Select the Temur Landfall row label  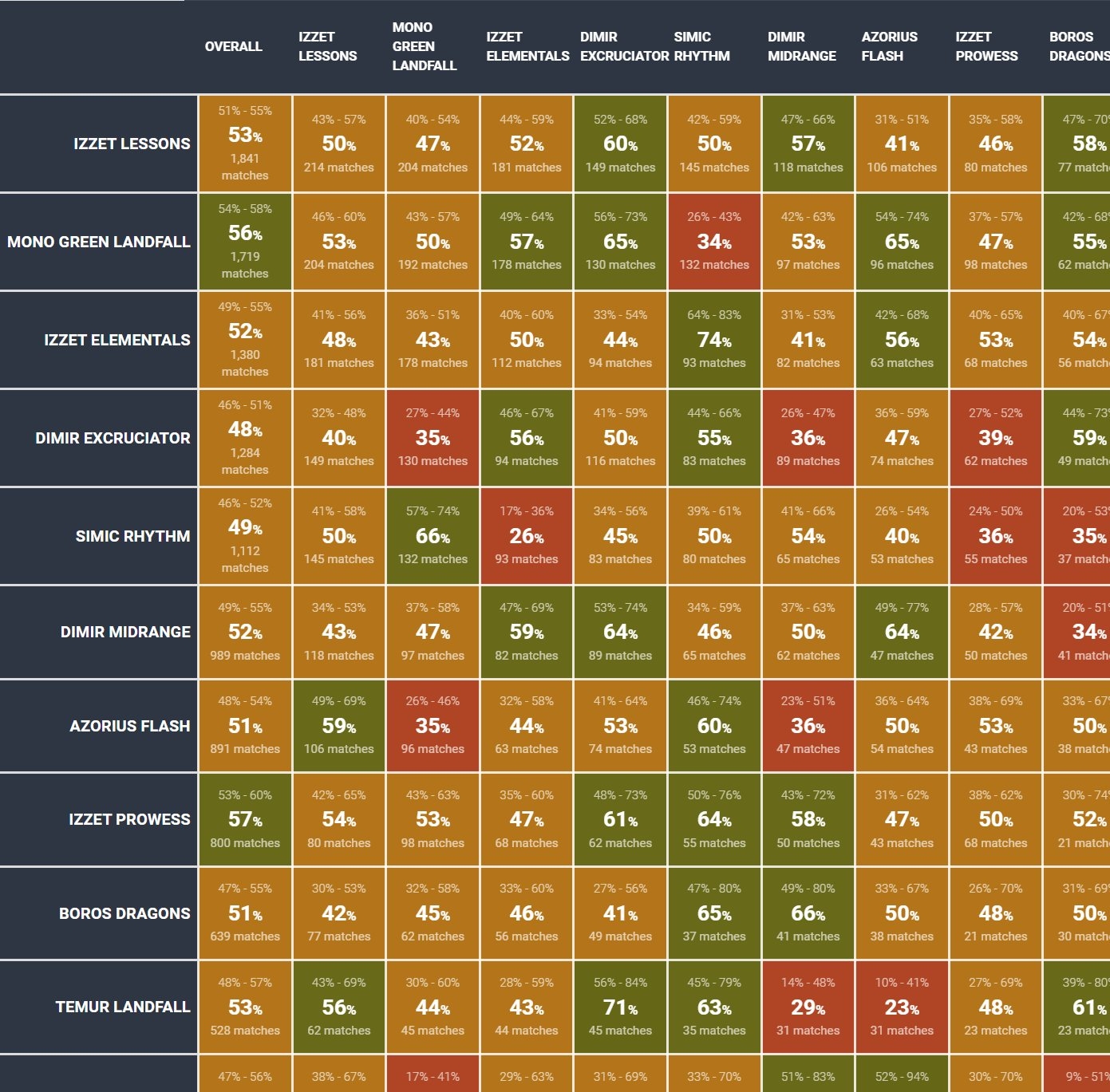[123, 1007]
